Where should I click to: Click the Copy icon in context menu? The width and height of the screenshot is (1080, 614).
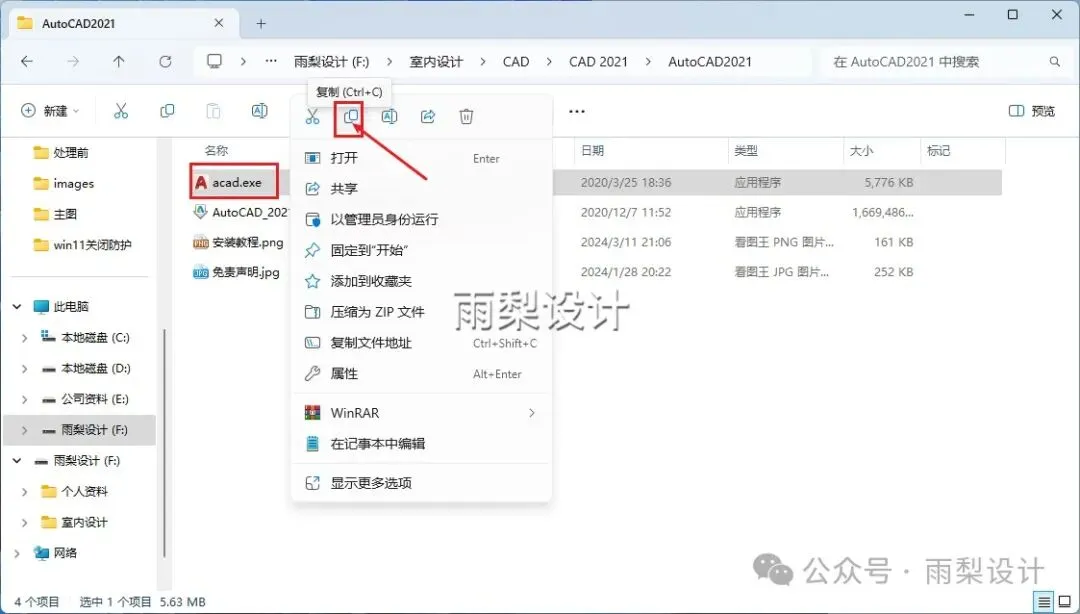[x=351, y=116]
